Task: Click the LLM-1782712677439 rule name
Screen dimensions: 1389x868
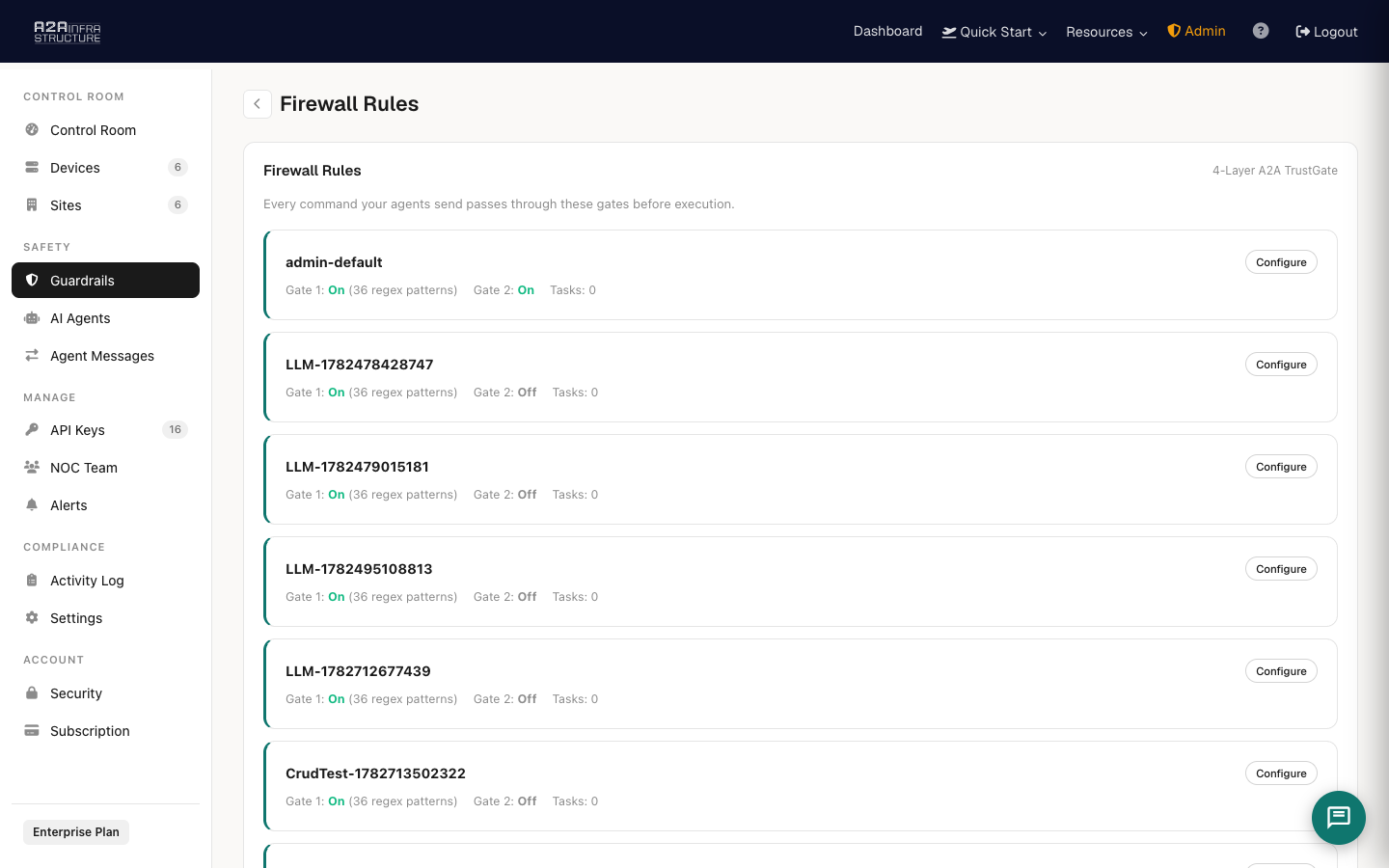Action: [x=358, y=671]
